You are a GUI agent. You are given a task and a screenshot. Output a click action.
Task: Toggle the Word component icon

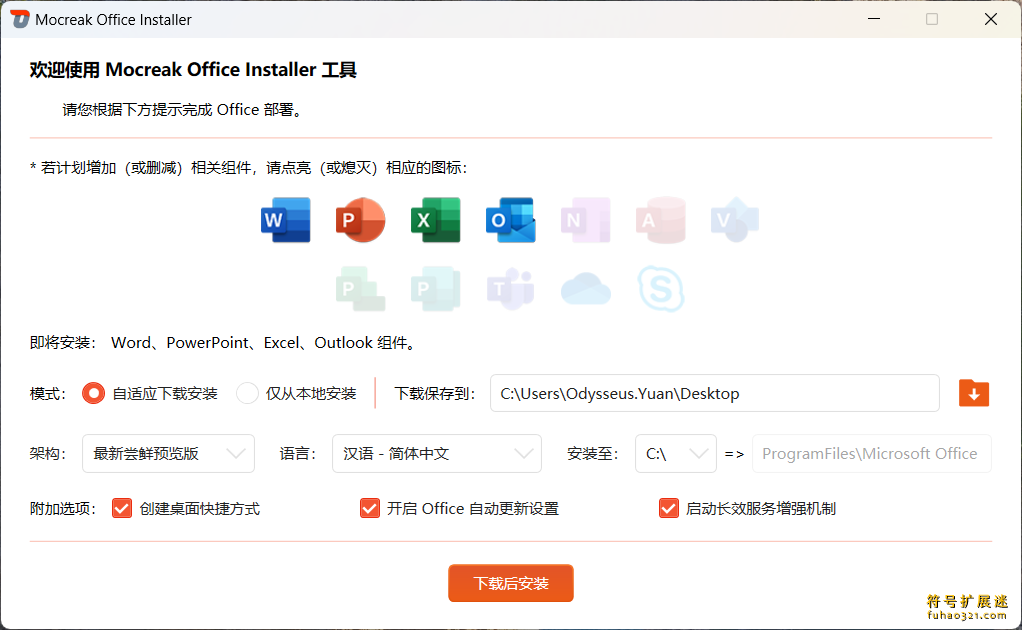click(285, 220)
